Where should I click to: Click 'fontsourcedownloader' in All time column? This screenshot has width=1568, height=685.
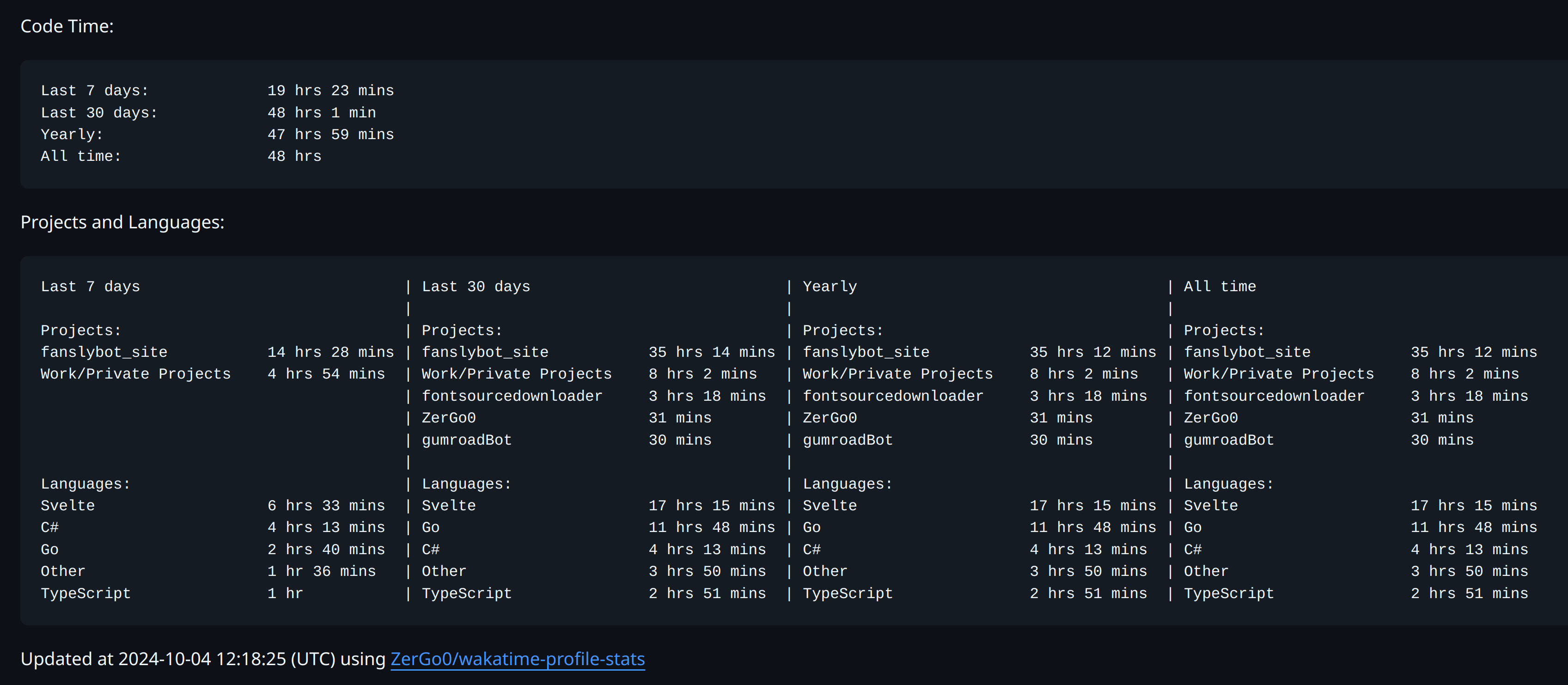(1274, 397)
